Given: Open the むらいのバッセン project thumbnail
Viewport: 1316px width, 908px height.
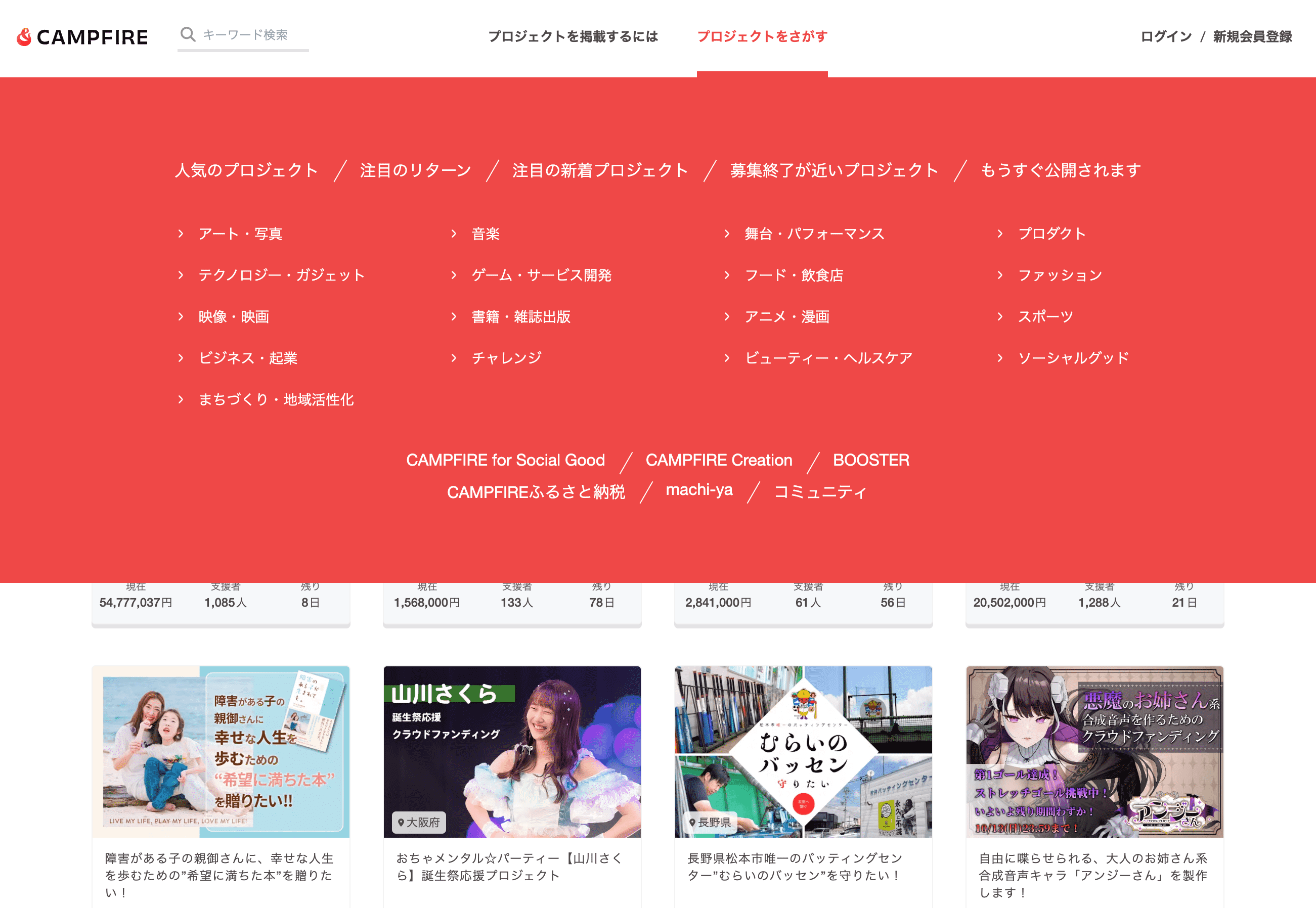Looking at the screenshot, I should 803,750.
